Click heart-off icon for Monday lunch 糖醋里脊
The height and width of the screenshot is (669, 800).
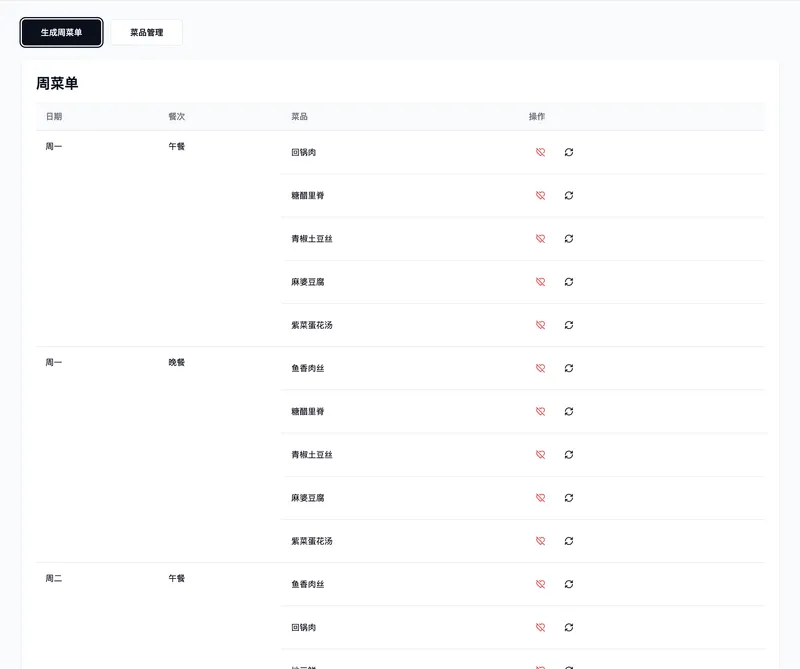(x=540, y=195)
